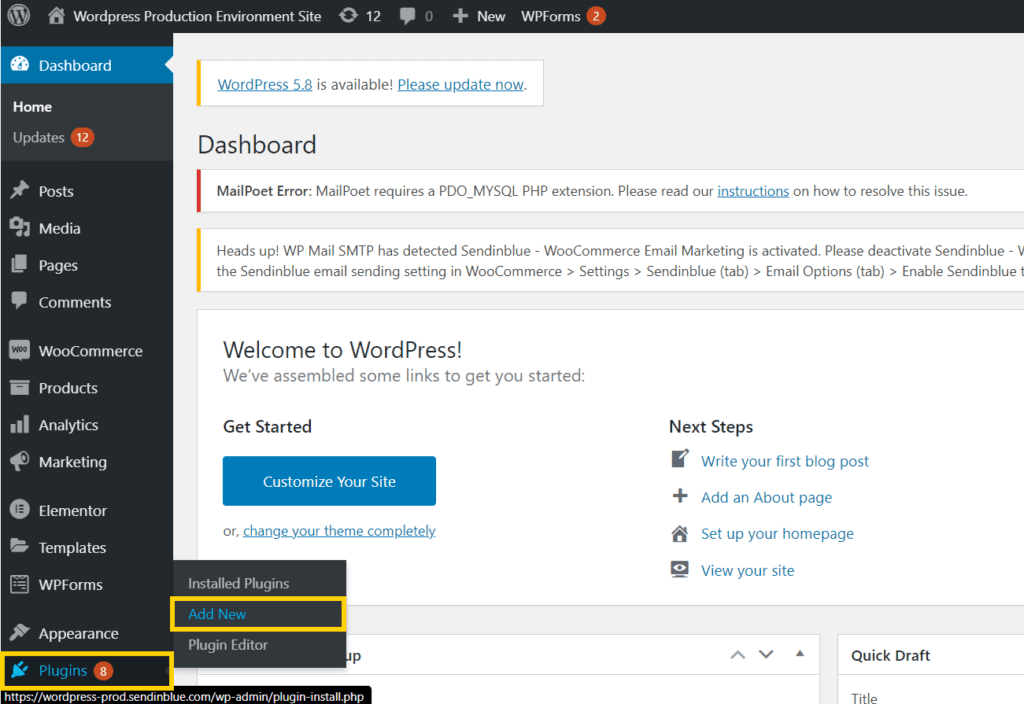The image size is (1024, 704).
Task: Open the Plugins menu label in sidebar
Action: [63, 670]
